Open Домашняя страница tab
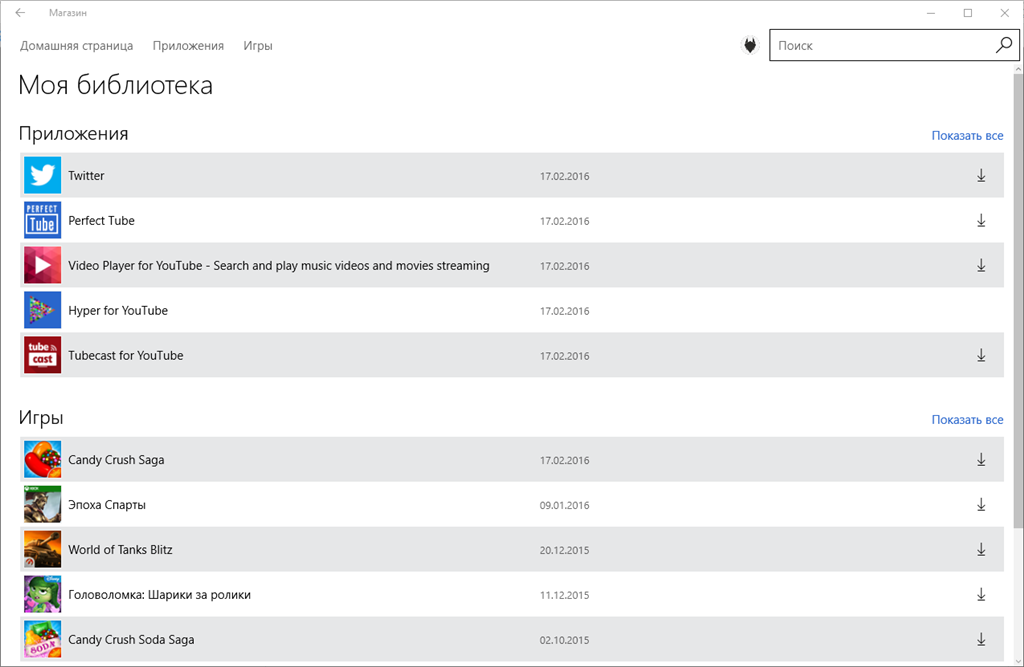This screenshot has height=667, width=1024. click(x=76, y=46)
